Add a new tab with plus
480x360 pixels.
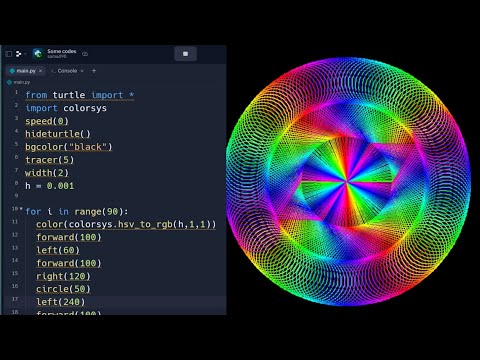[x=94, y=71]
